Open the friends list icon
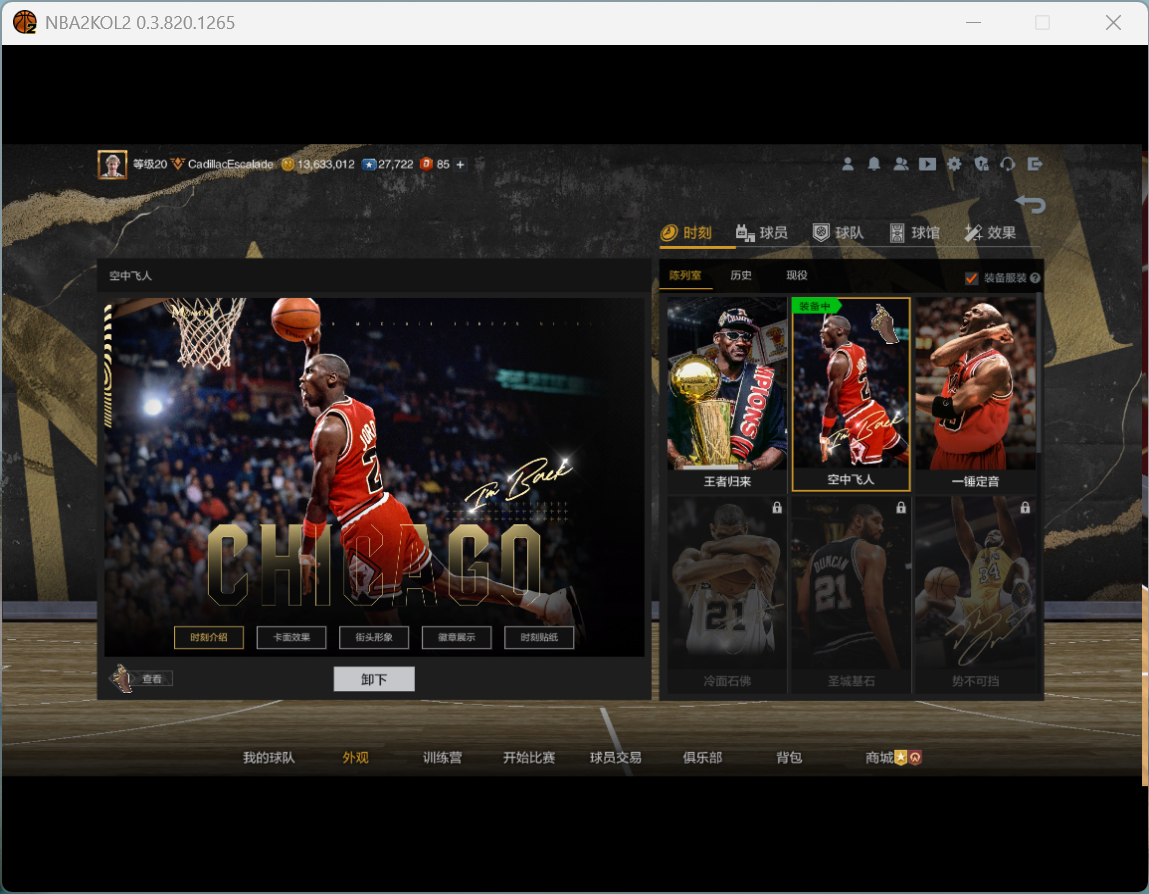 [901, 164]
